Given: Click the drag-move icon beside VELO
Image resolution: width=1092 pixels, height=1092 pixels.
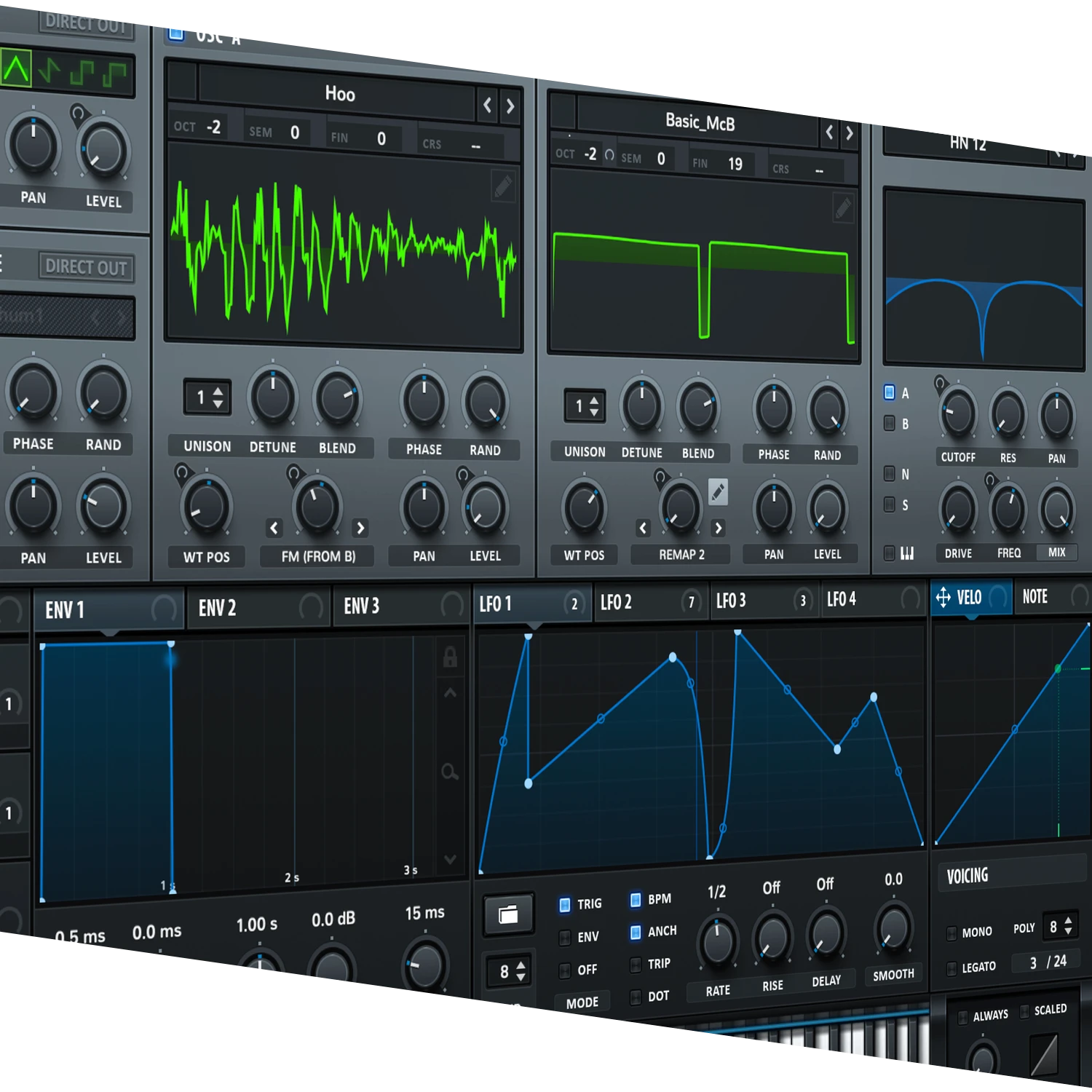Looking at the screenshot, I should (943, 598).
